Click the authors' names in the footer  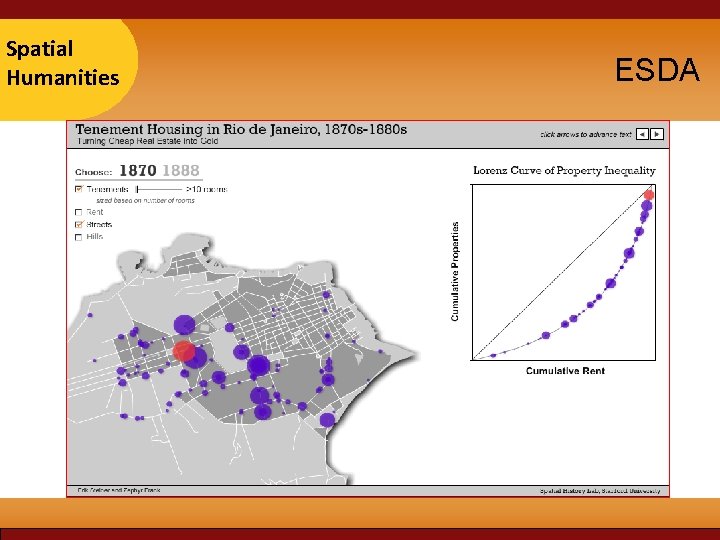[x=119, y=490]
